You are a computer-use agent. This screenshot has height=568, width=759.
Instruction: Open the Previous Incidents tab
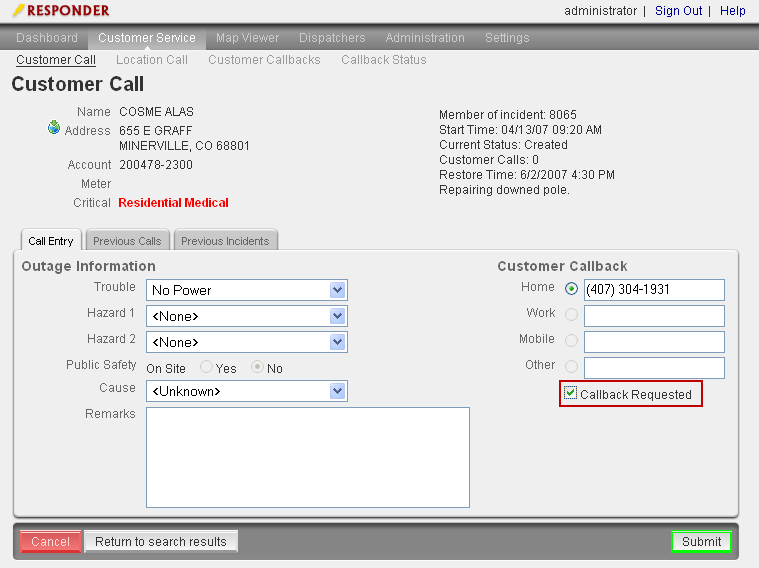pyautogui.click(x=225, y=241)
